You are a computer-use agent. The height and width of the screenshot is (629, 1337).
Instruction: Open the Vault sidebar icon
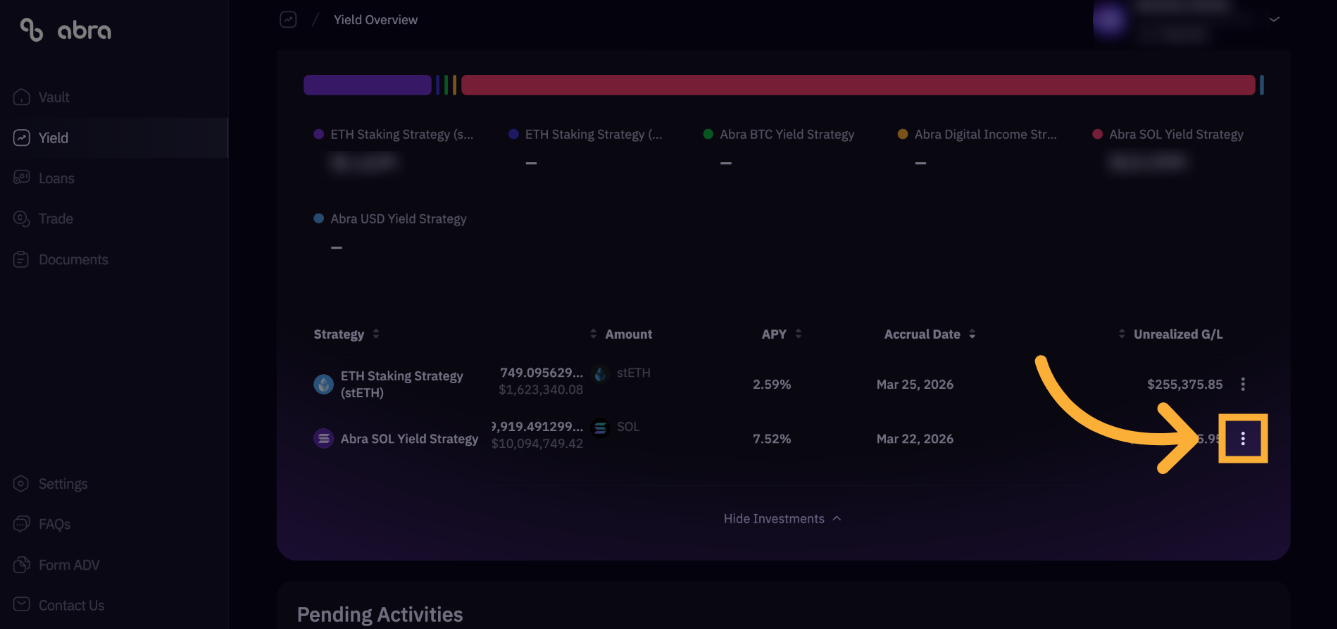21,97
